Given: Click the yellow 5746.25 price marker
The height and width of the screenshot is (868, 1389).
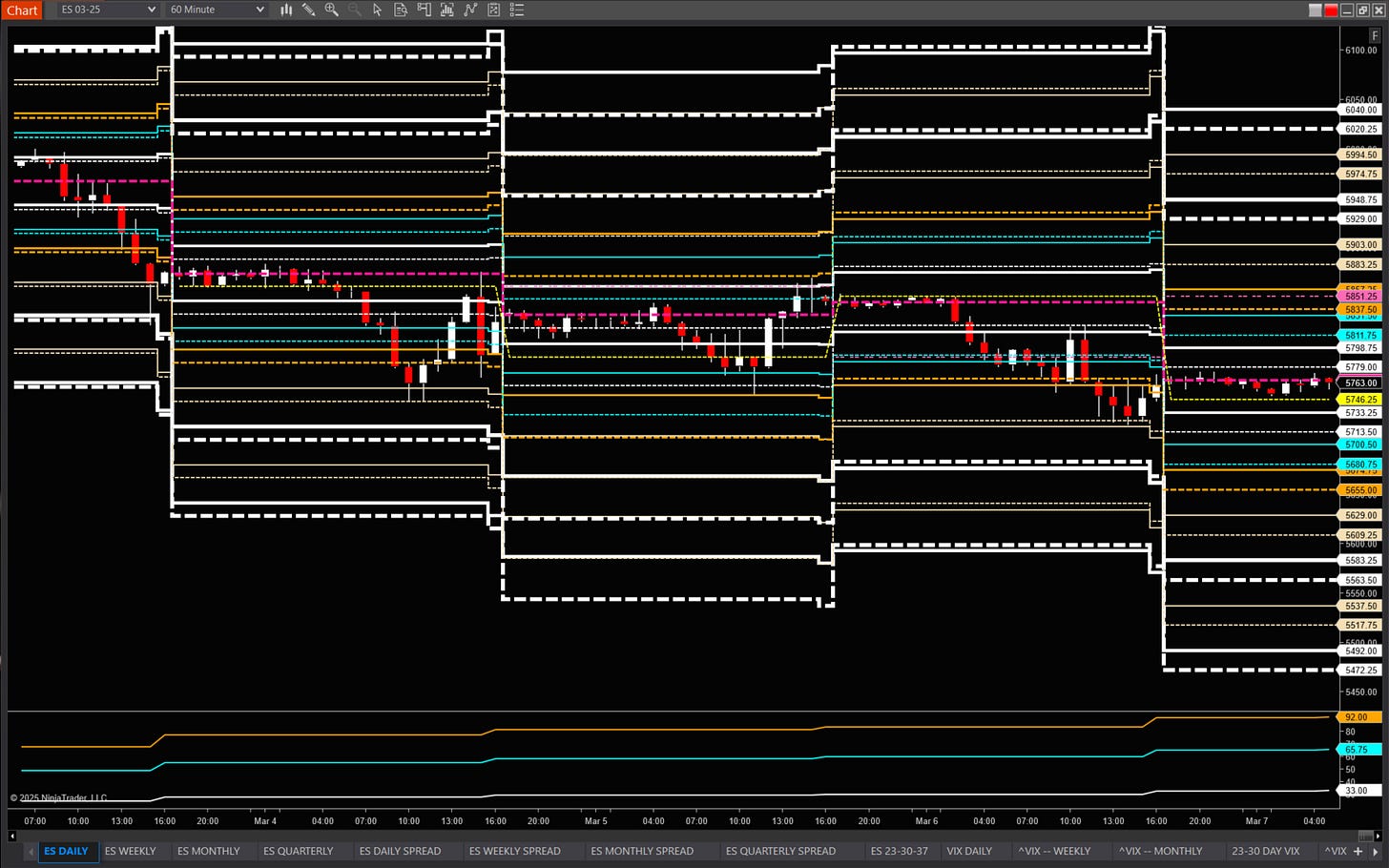Looking at the screenshot, I should coord(1360,400).
